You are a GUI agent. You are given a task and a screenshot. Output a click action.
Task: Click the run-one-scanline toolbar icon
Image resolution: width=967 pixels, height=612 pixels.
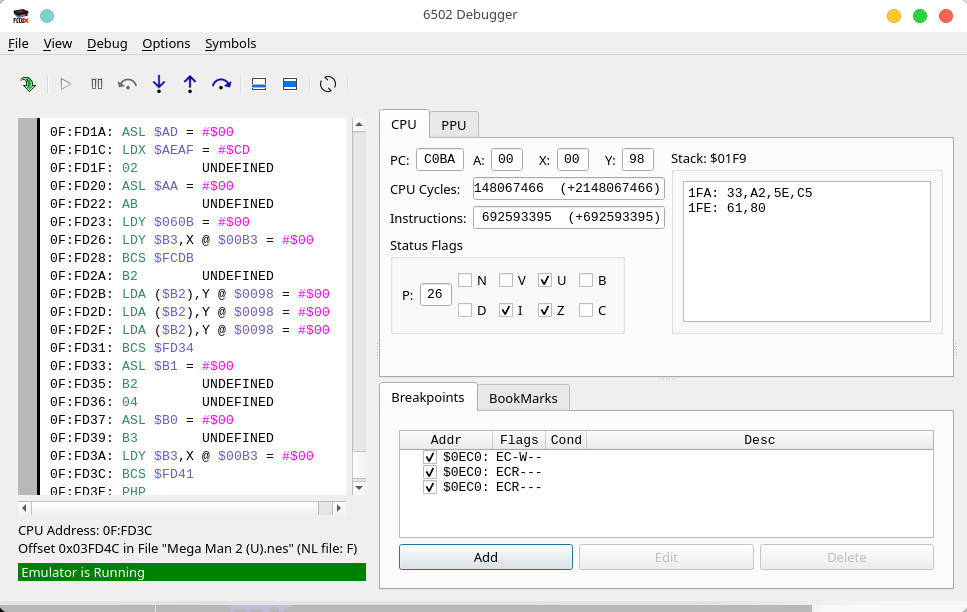tap(259, 84)
